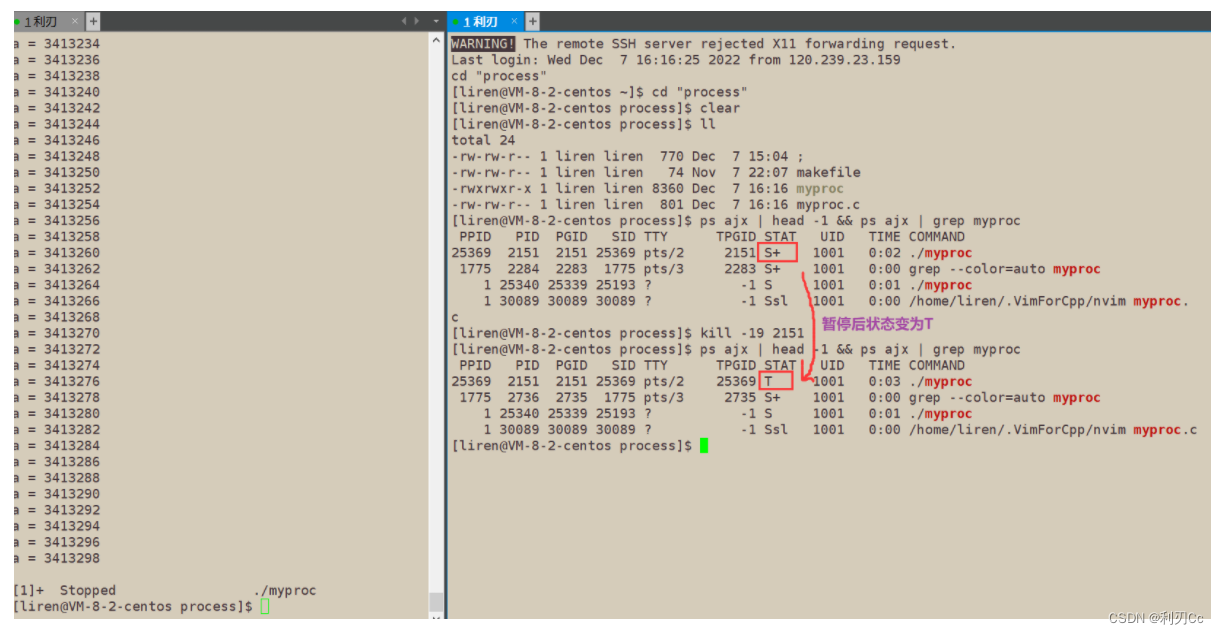Viewport: 1219px width, 634px height.
Task: Click 'a = 3413260' line in left pane
Action: pos(57,253)
